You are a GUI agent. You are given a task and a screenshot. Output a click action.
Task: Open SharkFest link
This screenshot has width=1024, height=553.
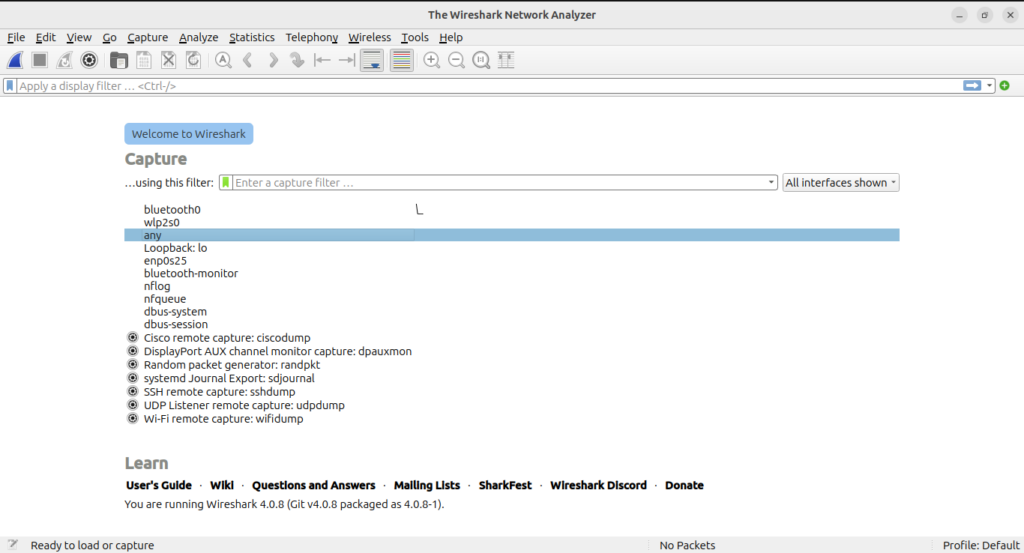click(x=505, y=485)
